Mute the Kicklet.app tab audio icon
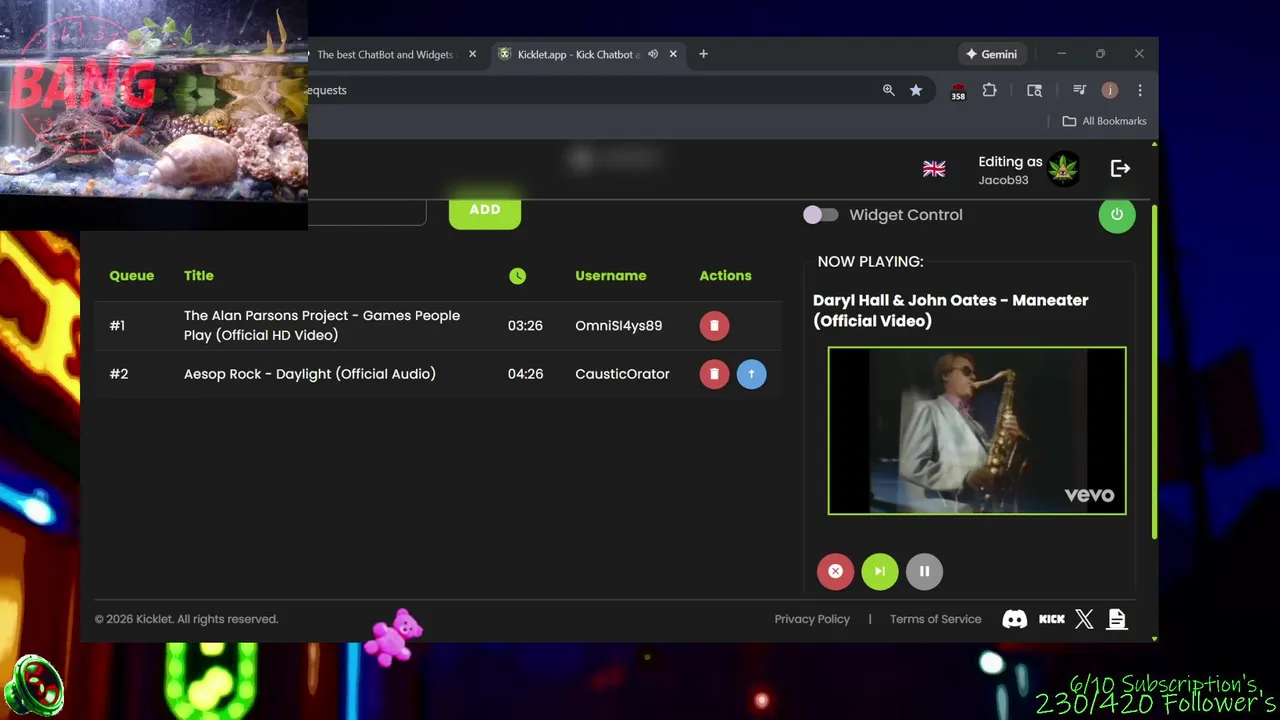Screen dimensions: 1280x720 pos(653,54)
